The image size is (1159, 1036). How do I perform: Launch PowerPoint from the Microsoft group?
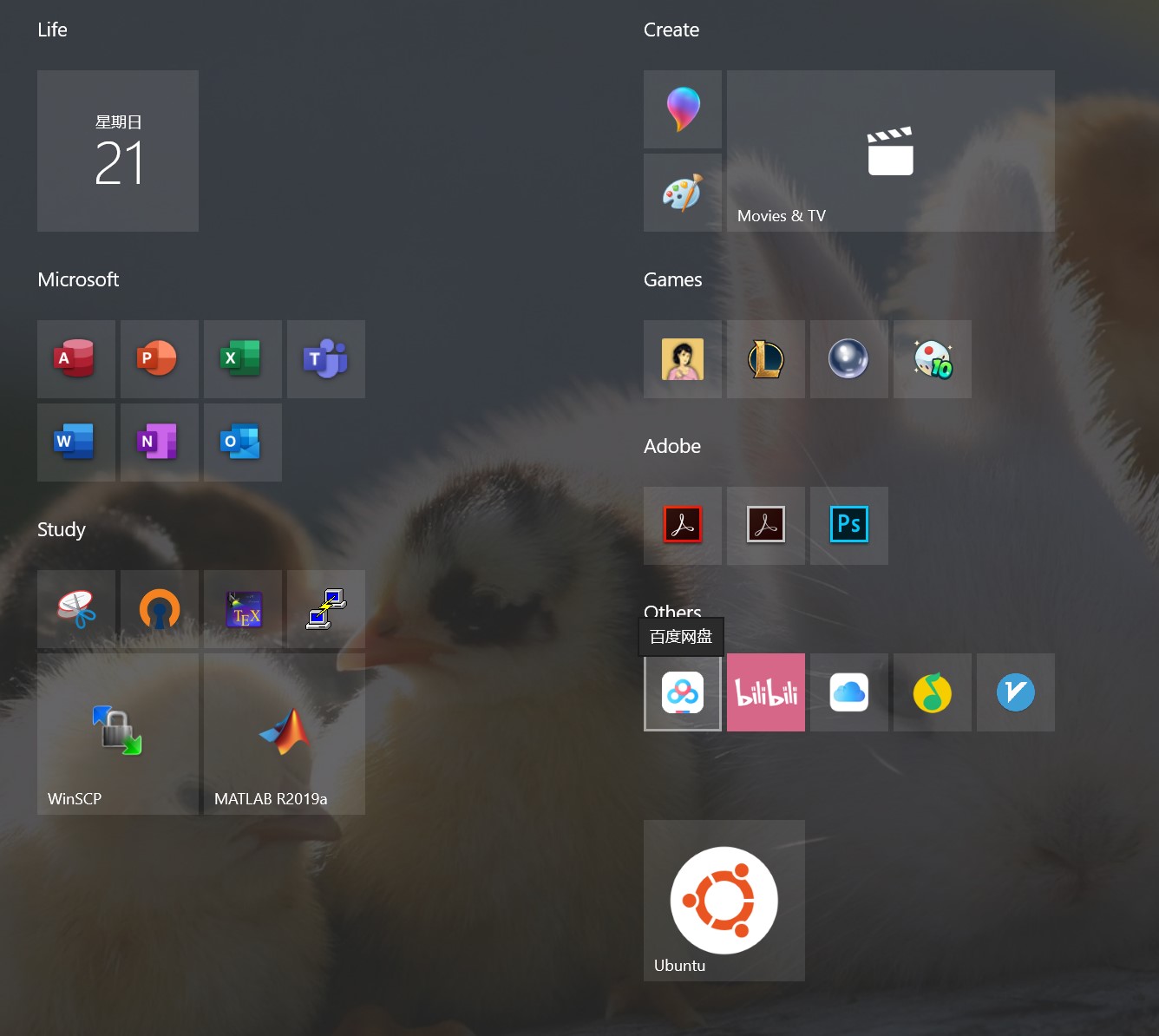click(x=160, y=359)
